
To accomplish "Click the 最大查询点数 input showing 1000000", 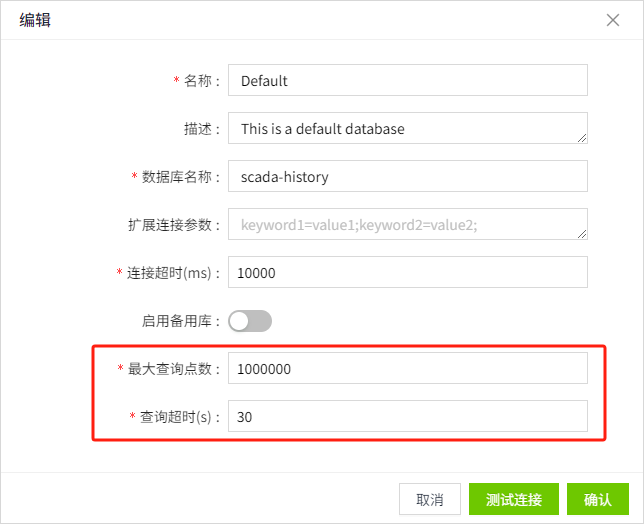I will coord(407,369).
